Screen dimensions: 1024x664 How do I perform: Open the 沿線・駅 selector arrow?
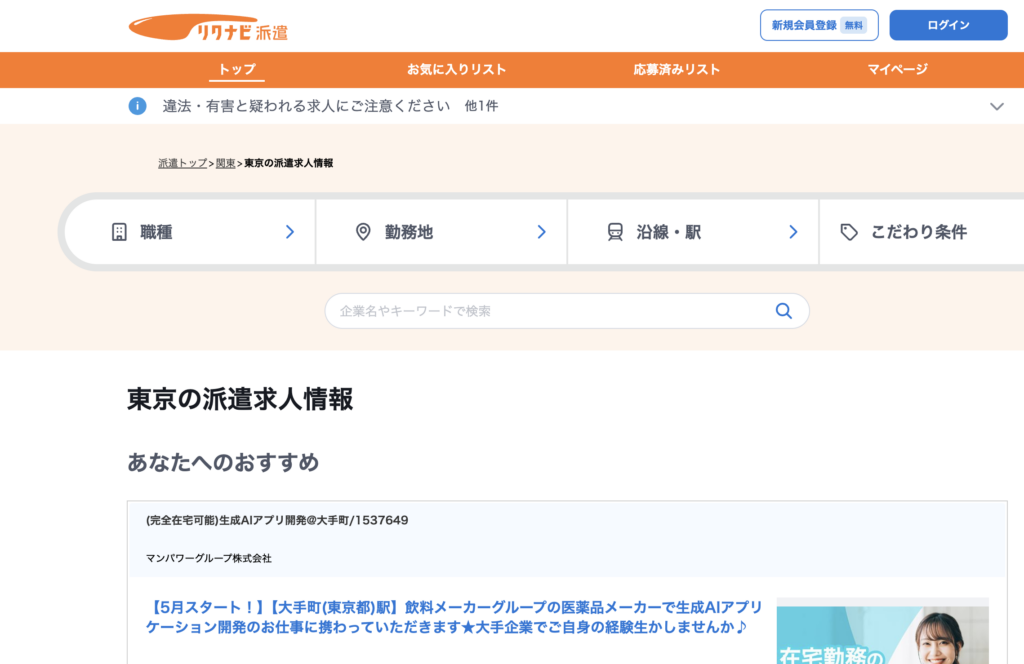(793, 232)
